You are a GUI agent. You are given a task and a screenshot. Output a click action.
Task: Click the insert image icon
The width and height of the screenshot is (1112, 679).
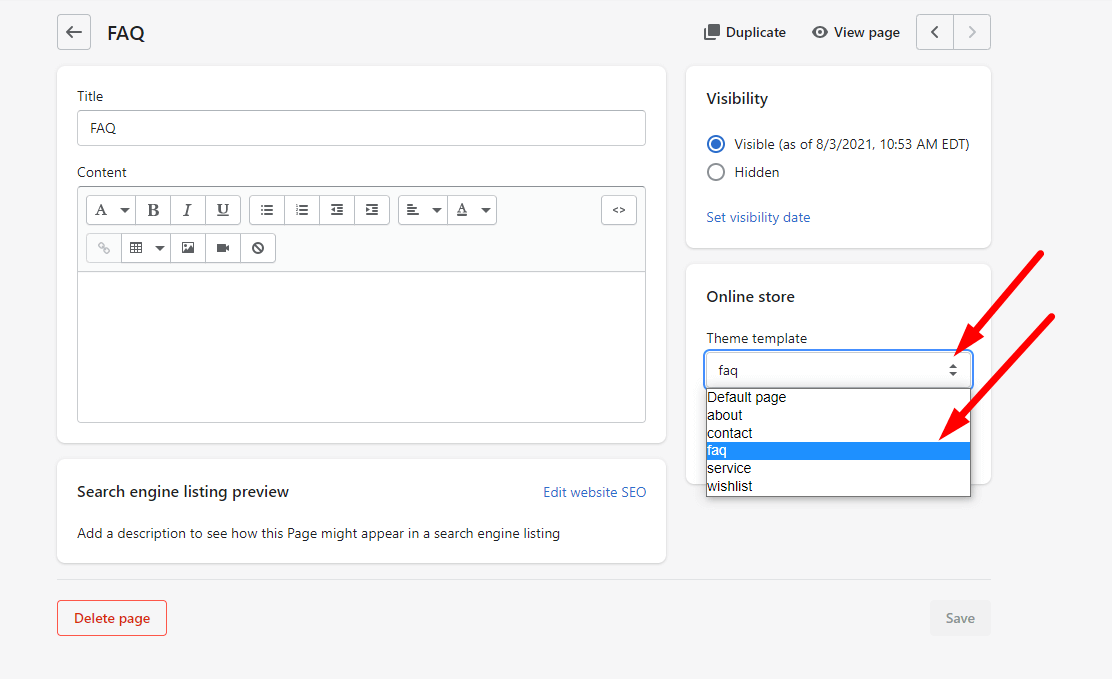click(x=188, y=248)
